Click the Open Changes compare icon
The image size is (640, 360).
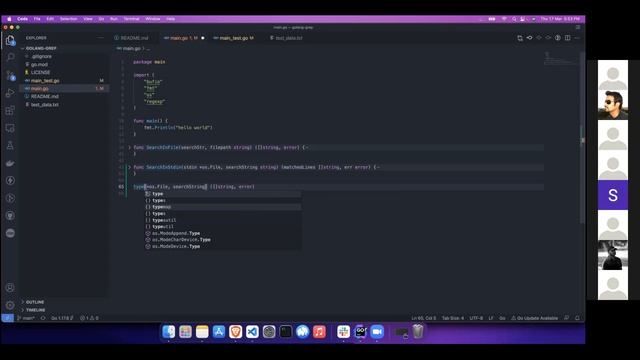(x=520, y=38)
